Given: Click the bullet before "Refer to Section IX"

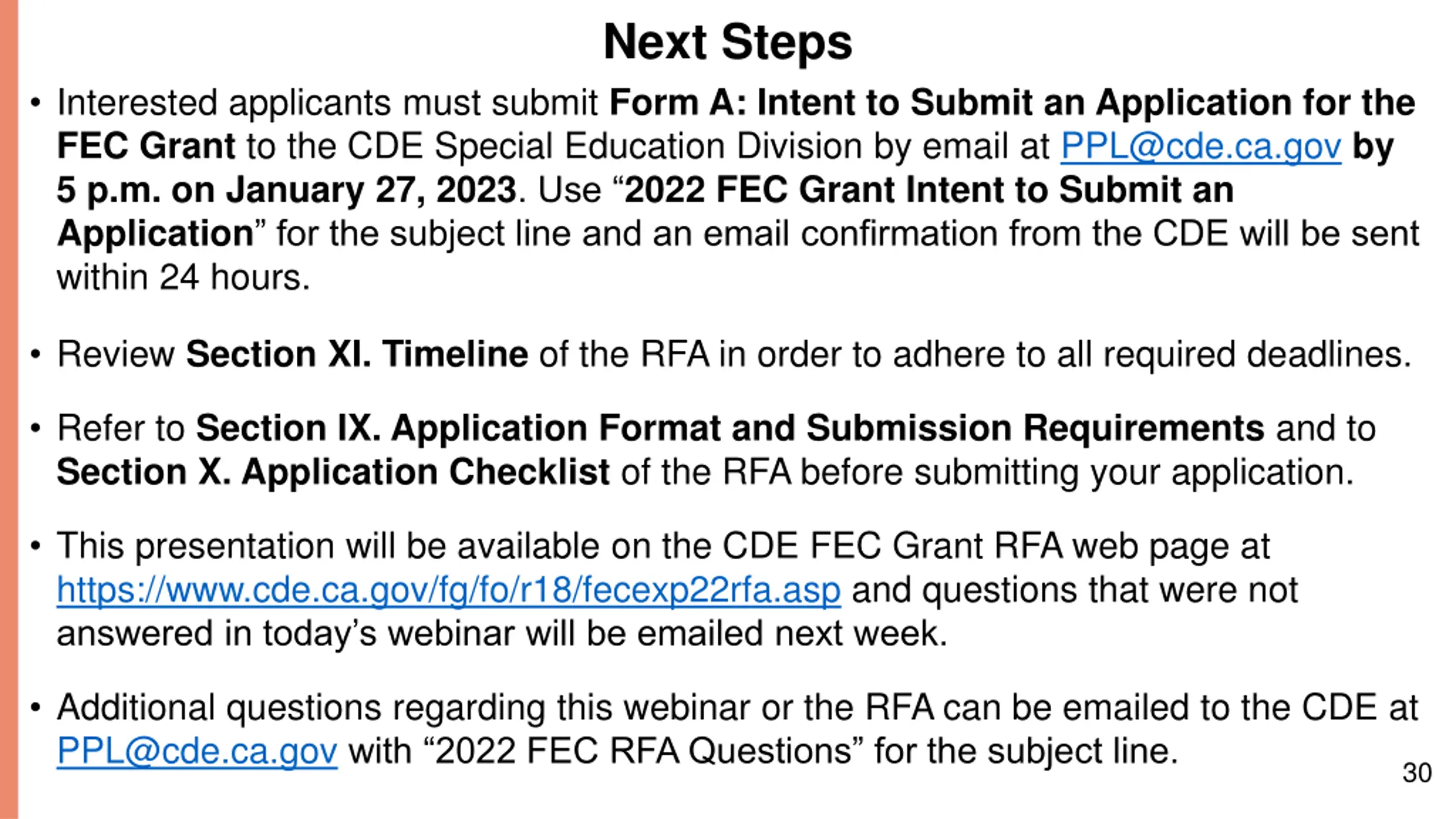Looking at the screenshot, I should click(x=36, y=428).
